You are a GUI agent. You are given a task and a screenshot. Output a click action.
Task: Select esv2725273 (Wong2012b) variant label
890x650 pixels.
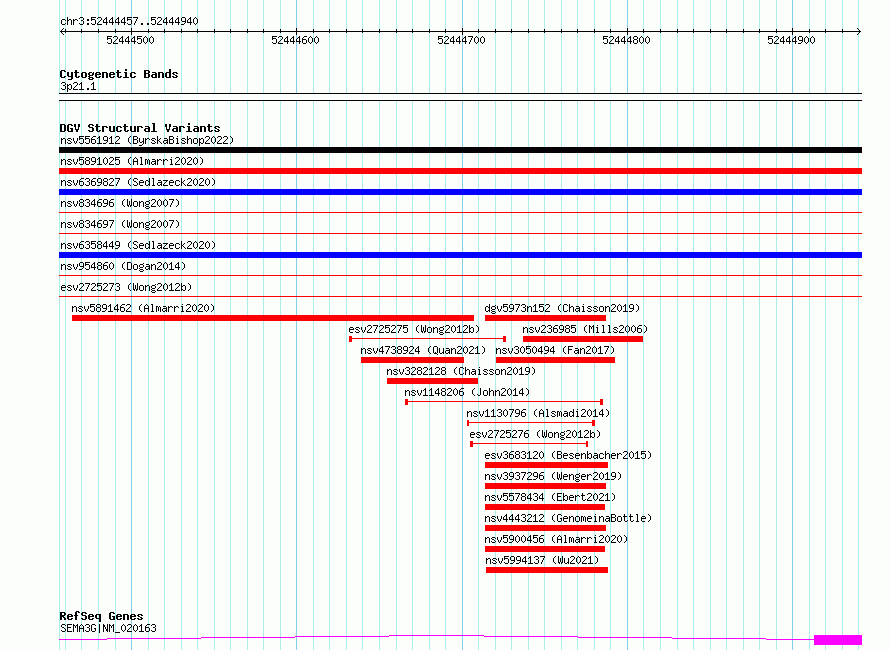[126, 287]
